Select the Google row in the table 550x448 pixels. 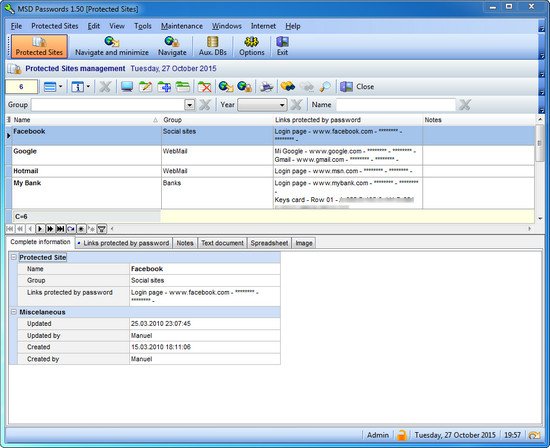pyautogui.click(x=273, y=155)
